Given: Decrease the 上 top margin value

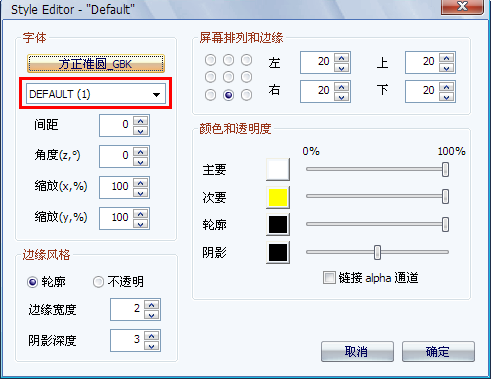Looking at the screenshot, I should point(447,68).
